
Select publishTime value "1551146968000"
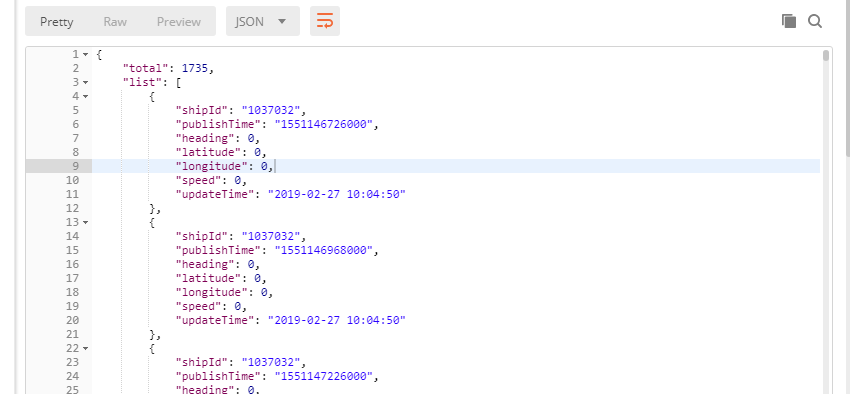(324, 250)
